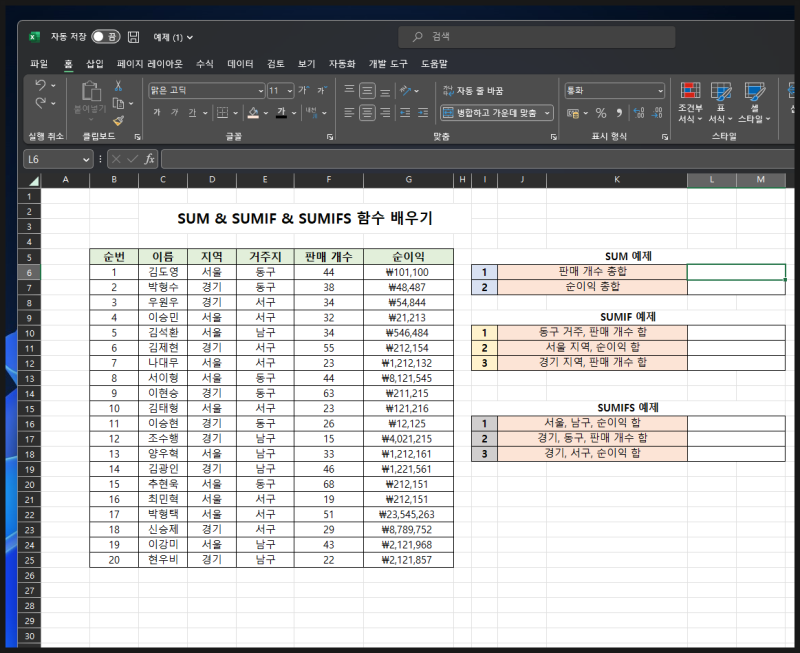Expand the underline style dropdown arrow

[205, 113]
